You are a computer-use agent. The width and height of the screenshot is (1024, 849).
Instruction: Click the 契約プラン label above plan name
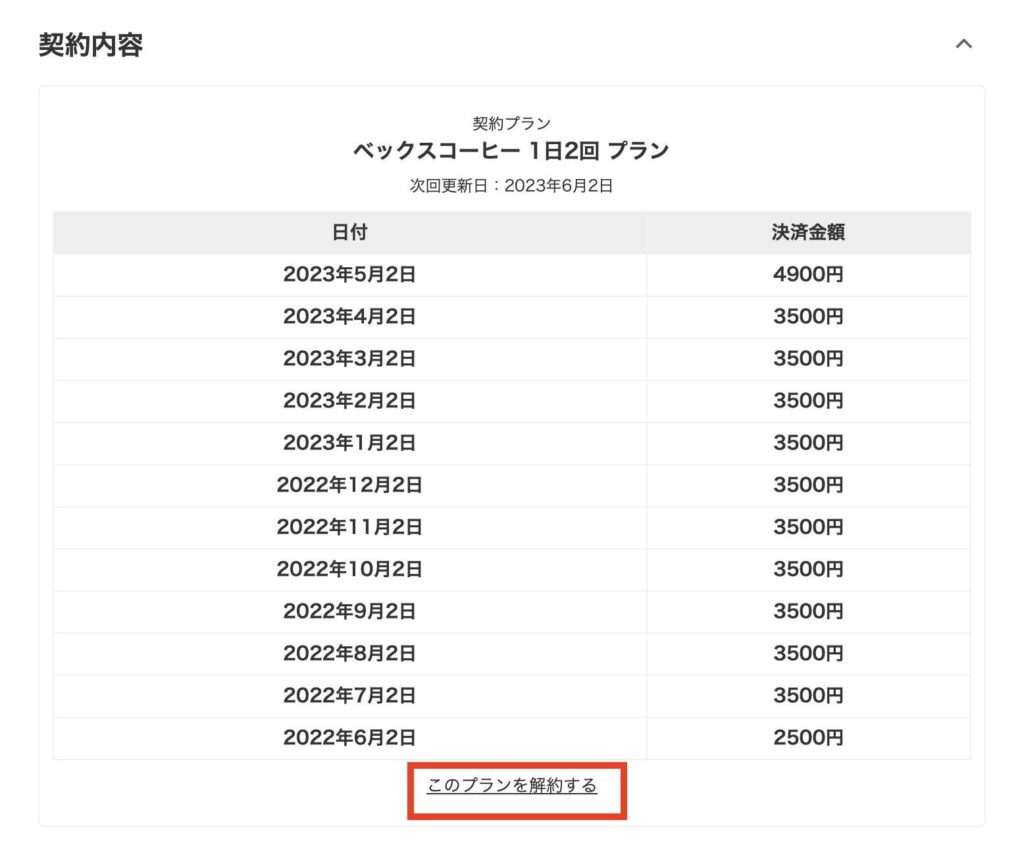[x=511, y=123]
